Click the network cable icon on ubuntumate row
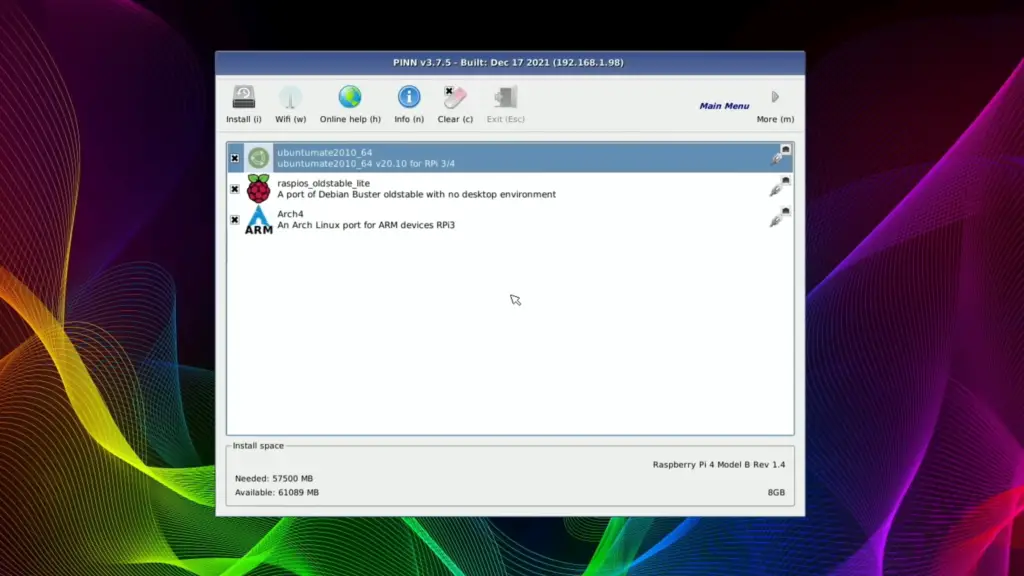The image size is (1024, 576). (x=780, y=155)
